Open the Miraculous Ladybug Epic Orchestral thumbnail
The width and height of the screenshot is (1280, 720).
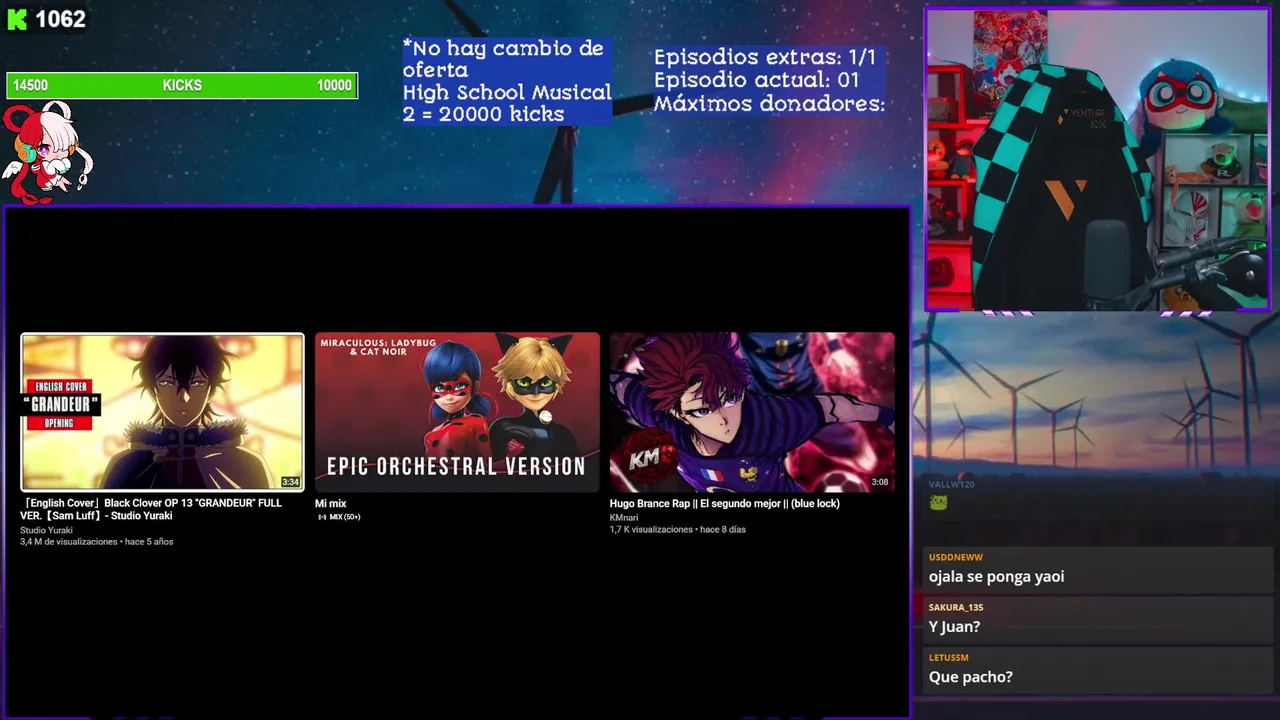tap(457, 412)
